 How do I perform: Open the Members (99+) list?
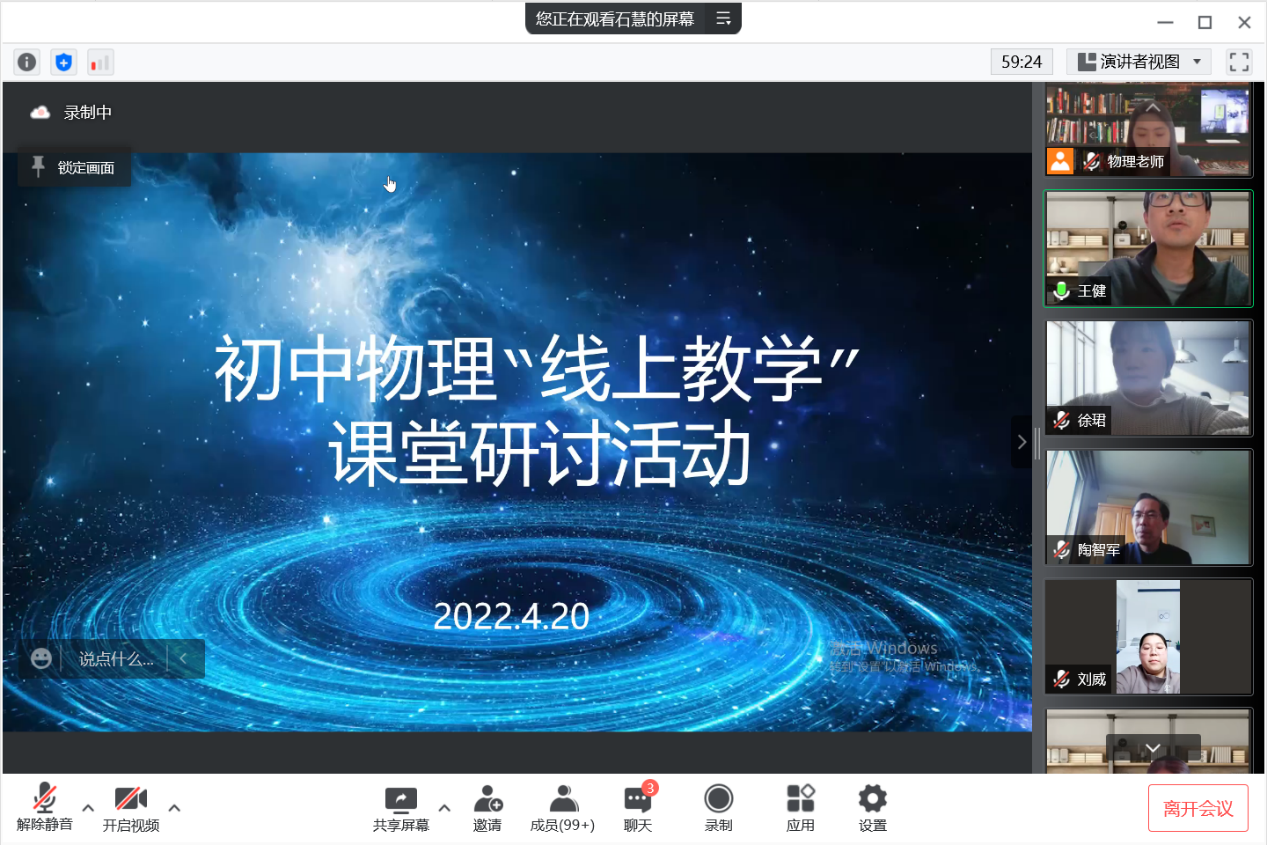coord(562,808)
